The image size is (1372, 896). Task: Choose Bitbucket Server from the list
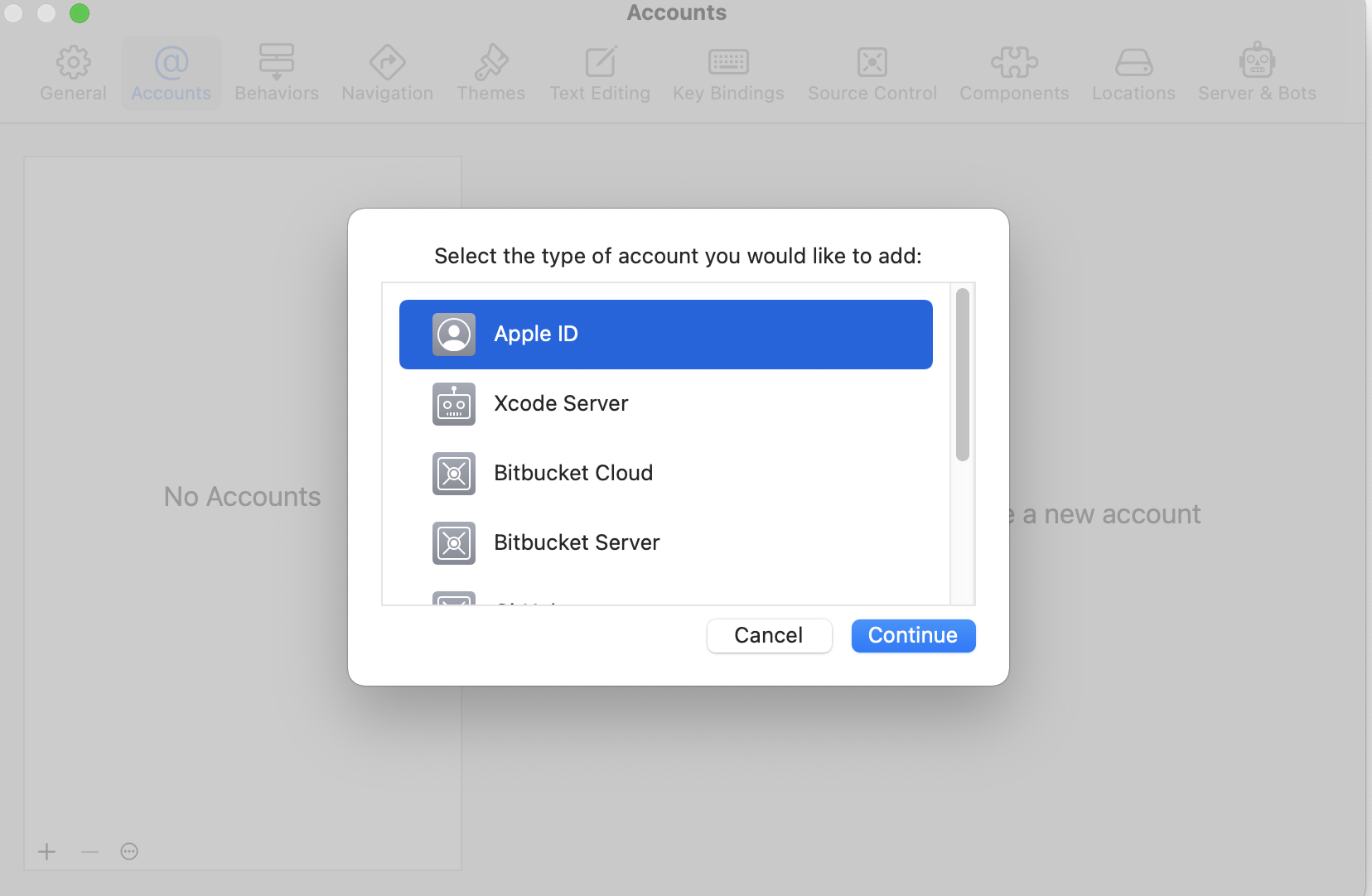(666, 543)
